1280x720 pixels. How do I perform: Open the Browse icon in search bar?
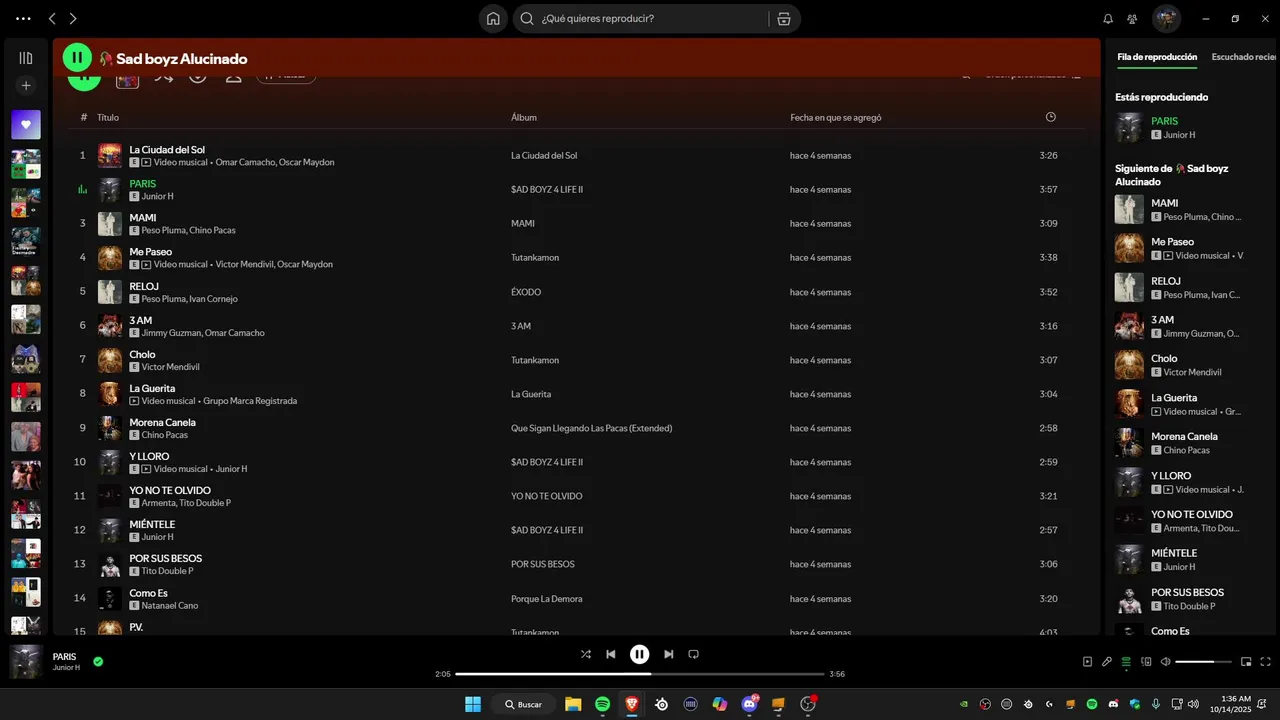tap(784, 18)
